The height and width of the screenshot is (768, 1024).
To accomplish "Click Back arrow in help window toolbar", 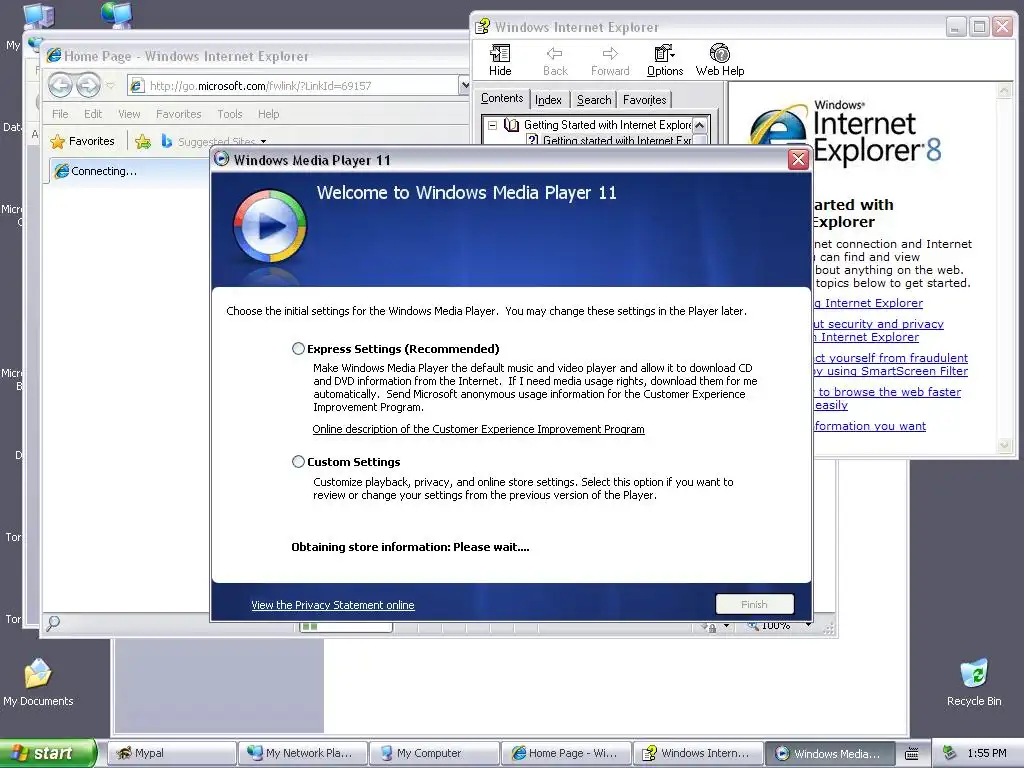I will coord(555,60).
